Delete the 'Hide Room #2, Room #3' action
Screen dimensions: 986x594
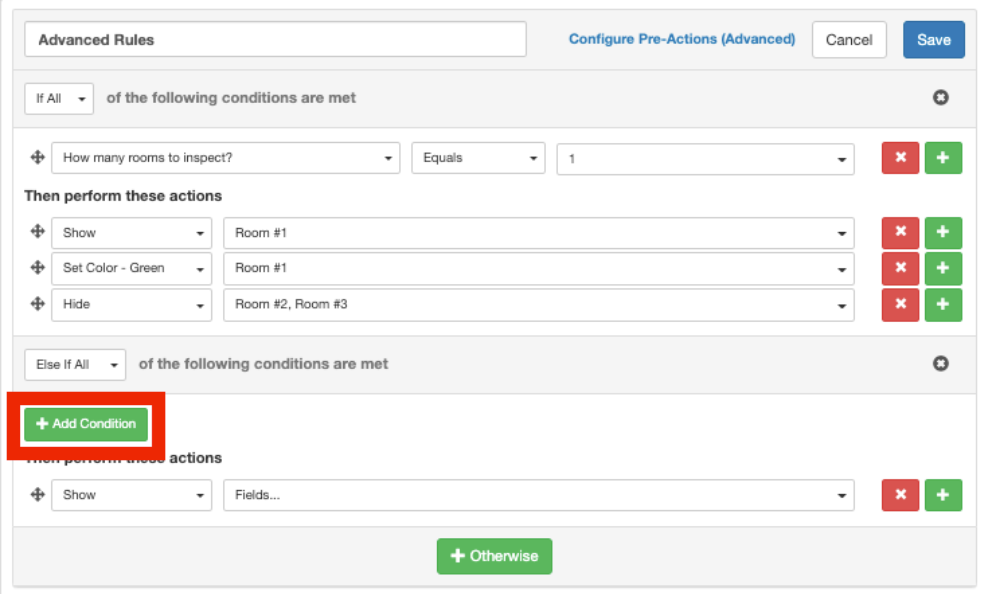coord(900,304)
